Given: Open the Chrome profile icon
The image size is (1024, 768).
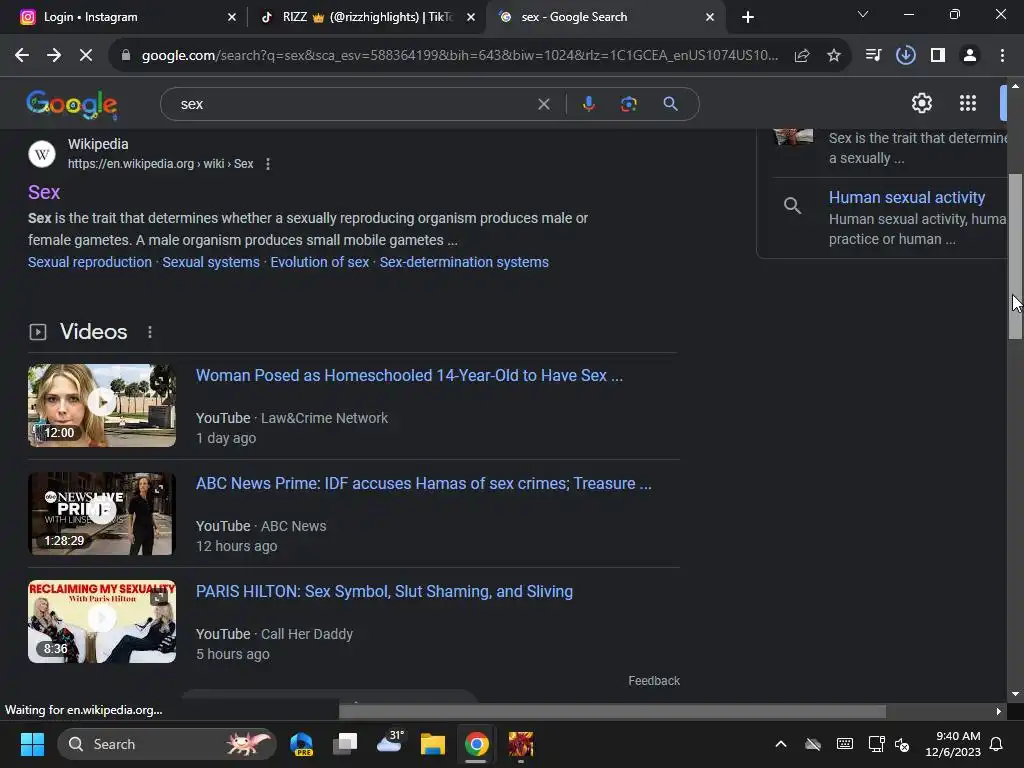Looking at the screenshot, I should 970,56.
